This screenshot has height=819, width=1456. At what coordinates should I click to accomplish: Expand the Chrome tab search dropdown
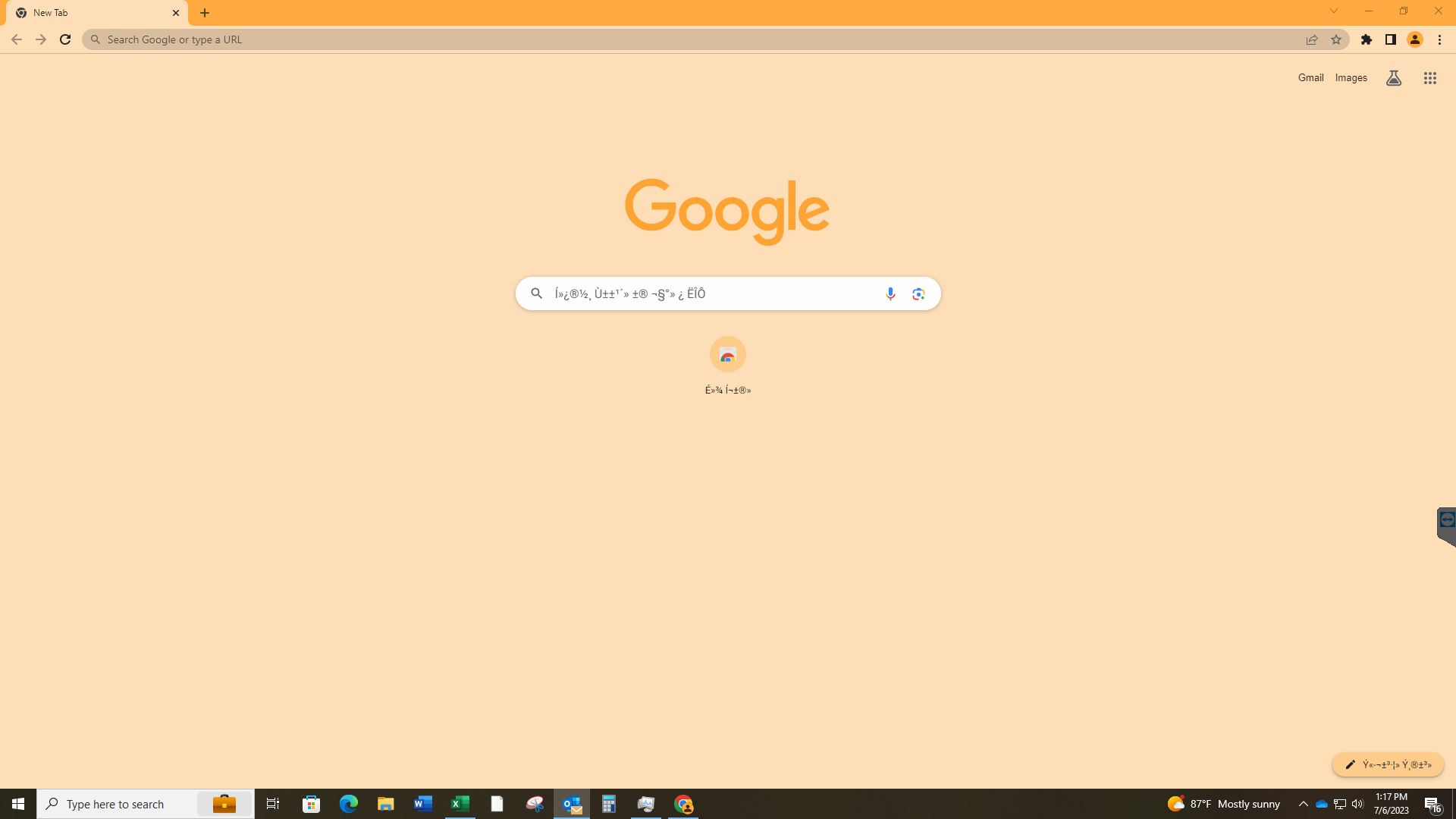[x=1335, y=11]
